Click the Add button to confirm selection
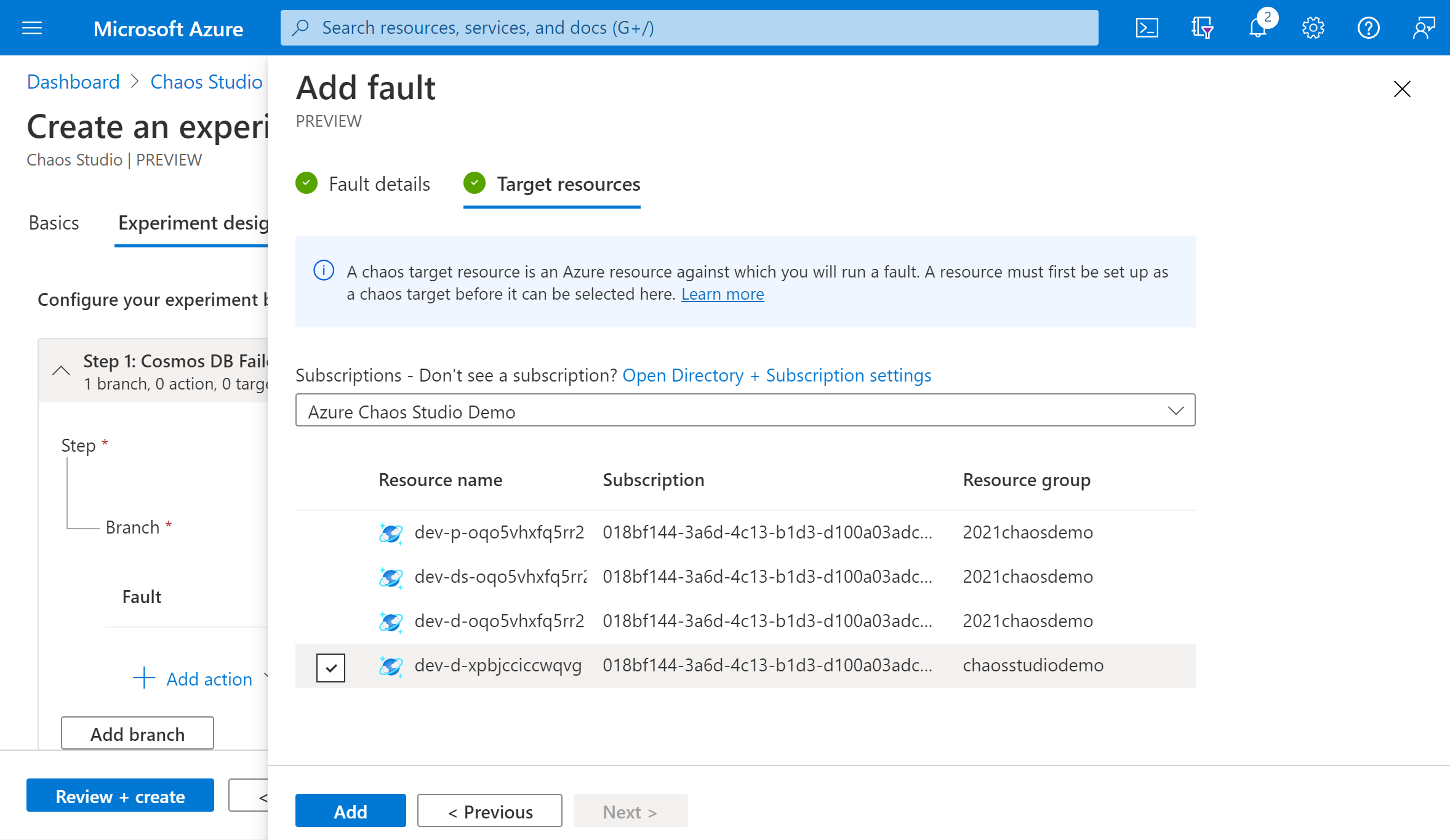The image size is (1450, 840). (x=351, y=810)
